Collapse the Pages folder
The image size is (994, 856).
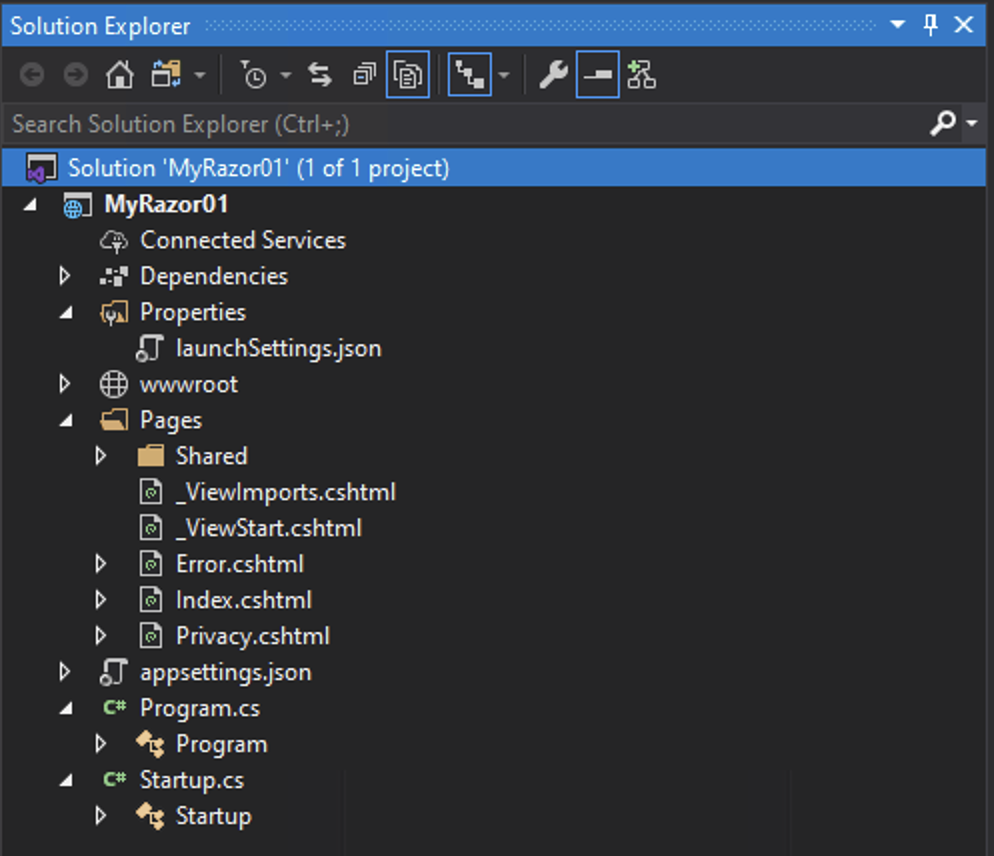pos(64,419)
